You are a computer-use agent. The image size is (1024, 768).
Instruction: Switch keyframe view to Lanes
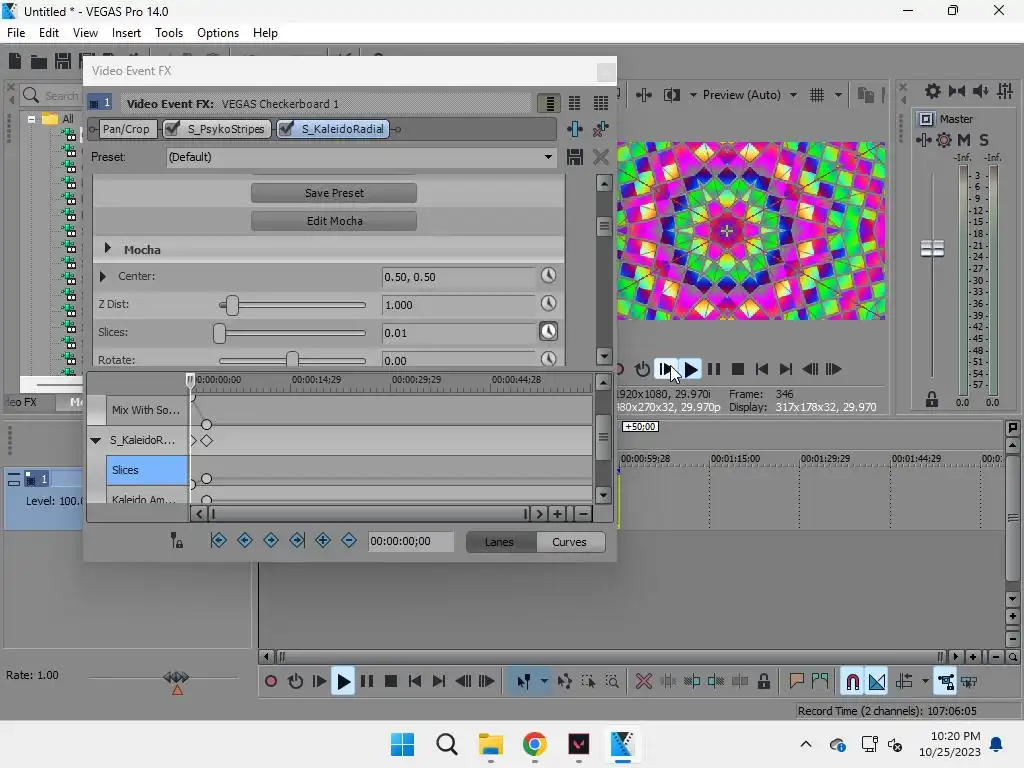500,542
